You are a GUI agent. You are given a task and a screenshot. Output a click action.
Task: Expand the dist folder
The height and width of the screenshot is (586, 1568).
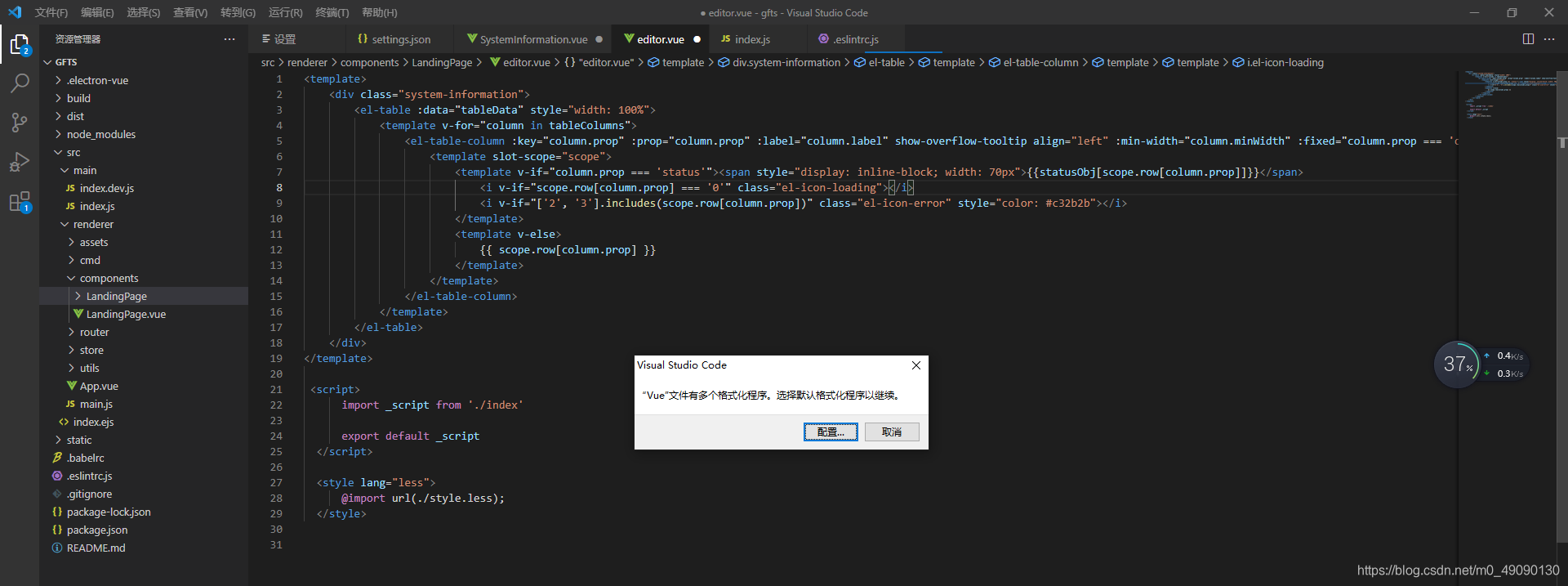[144, 116]
